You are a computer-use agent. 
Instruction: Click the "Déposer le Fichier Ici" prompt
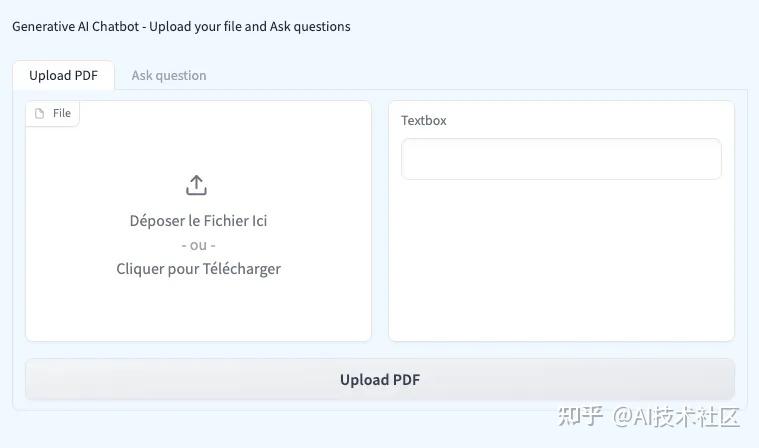198,220
